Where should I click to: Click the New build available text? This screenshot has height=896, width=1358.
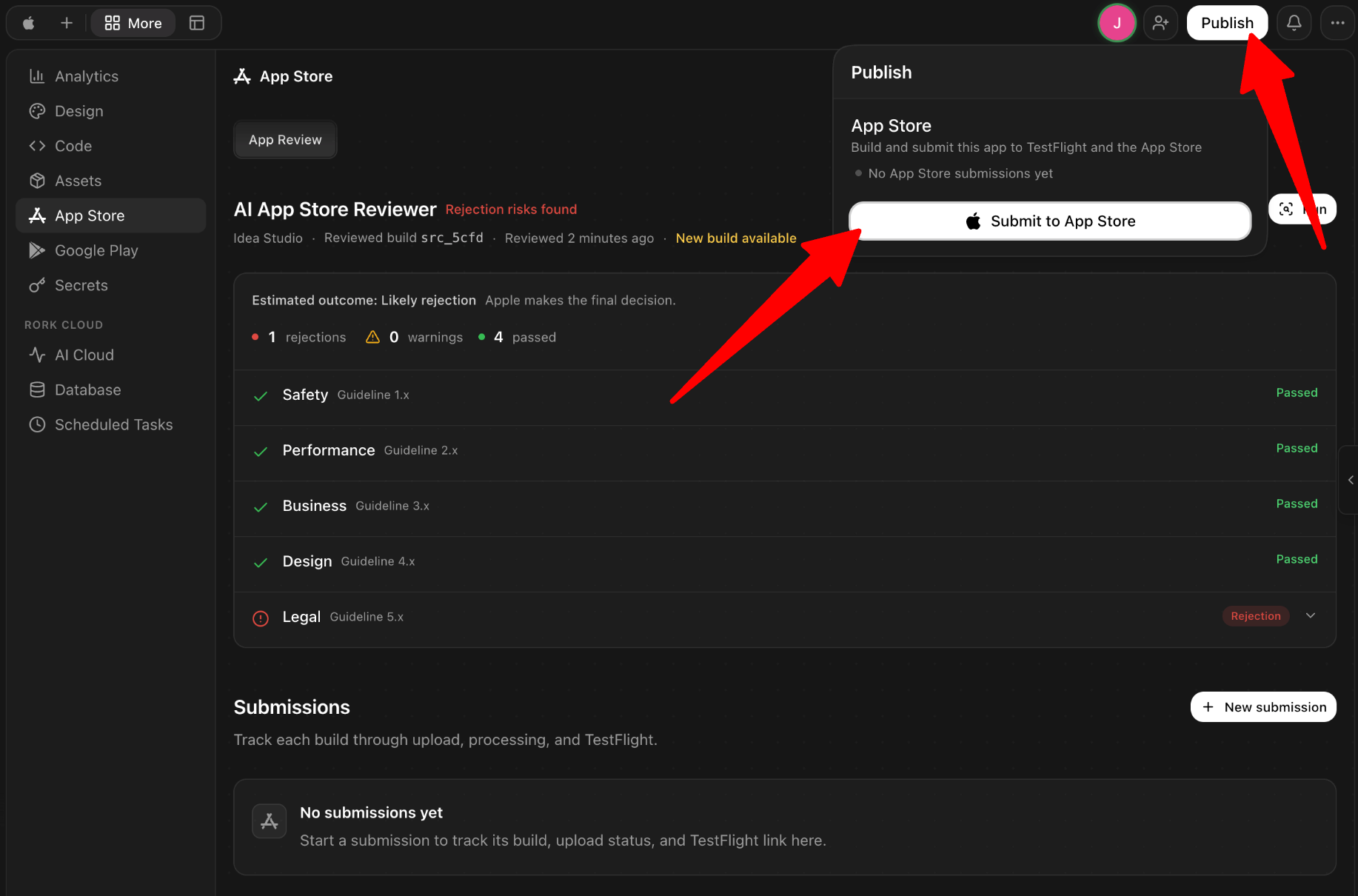point(736,238)
